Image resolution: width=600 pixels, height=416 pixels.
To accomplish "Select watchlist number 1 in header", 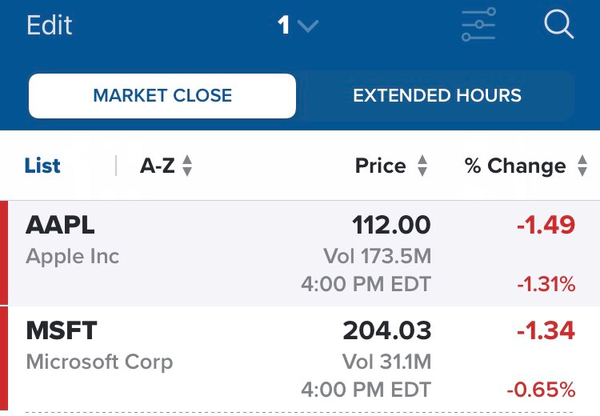I will click(283, 25).
